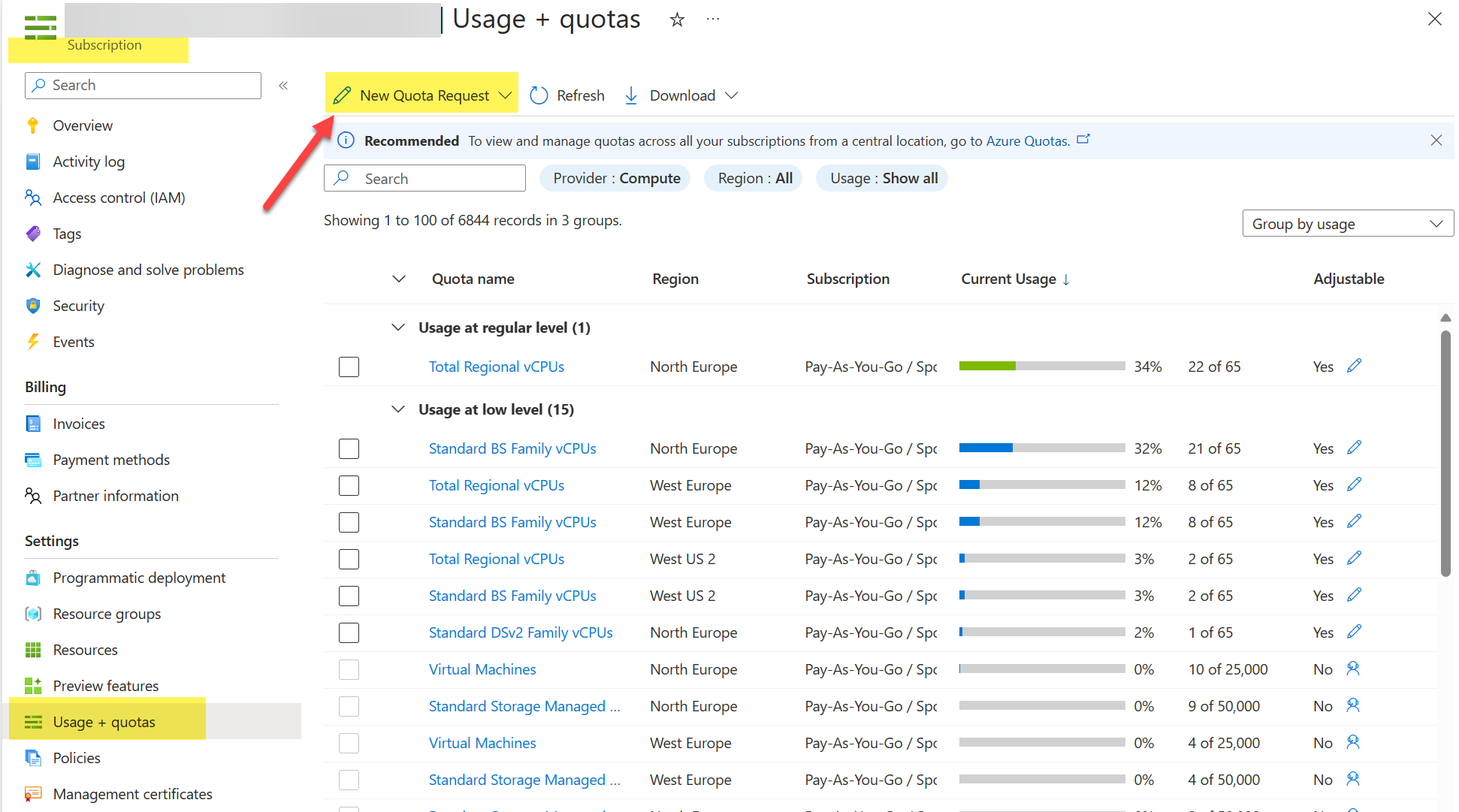Viewport: 1459px width, 812px height.
Task: Collapse the Usage at low level group
Action: (397, 409)
